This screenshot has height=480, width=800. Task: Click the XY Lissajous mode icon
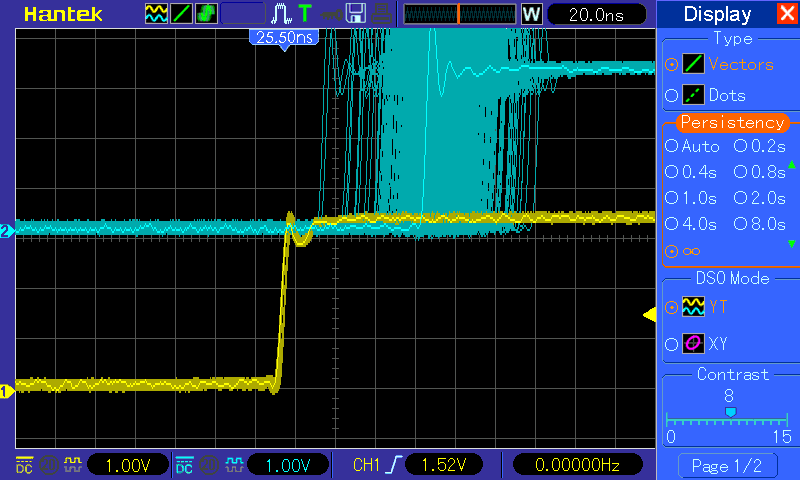[693, 343]
